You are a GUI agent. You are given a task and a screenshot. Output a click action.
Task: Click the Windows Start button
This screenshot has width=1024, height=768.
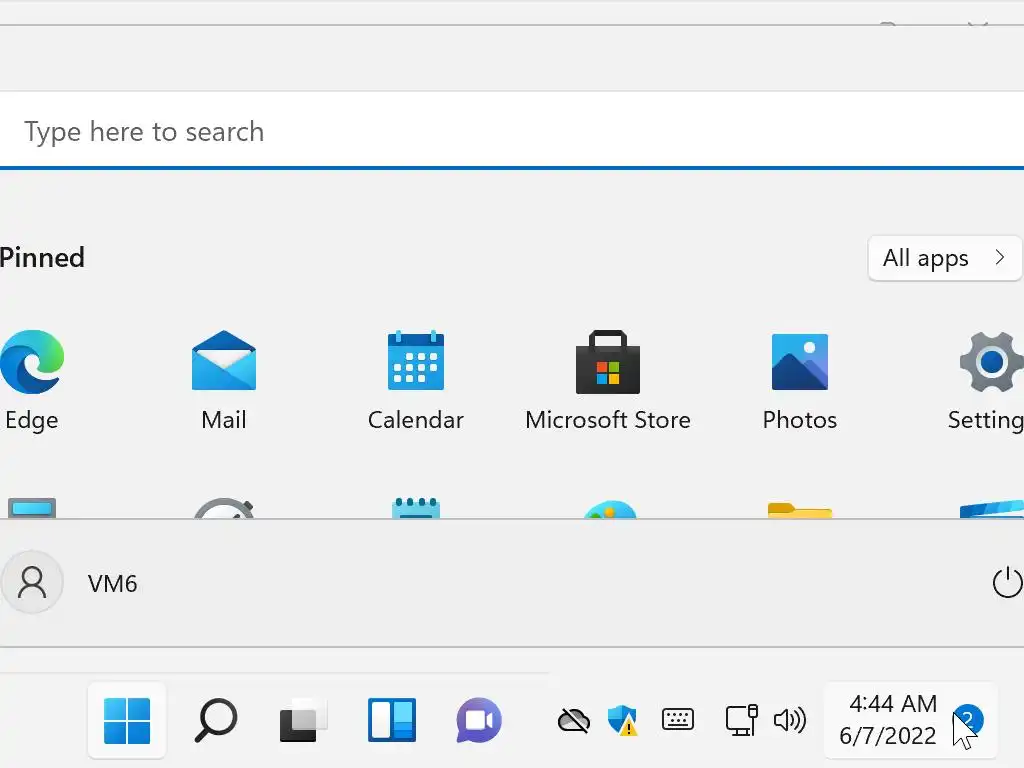point(127,720)
